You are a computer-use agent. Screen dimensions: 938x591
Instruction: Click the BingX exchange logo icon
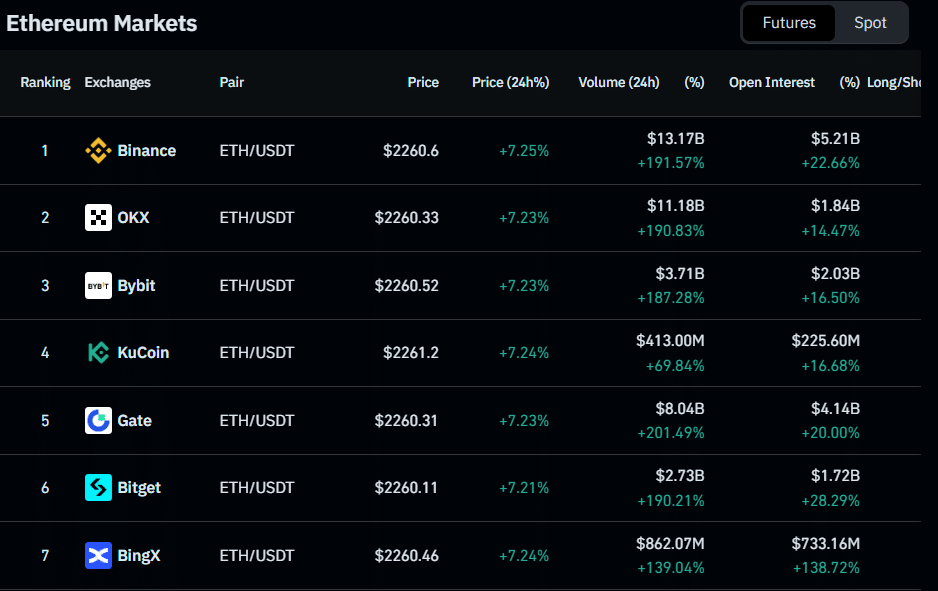click(x=98, y=556)
